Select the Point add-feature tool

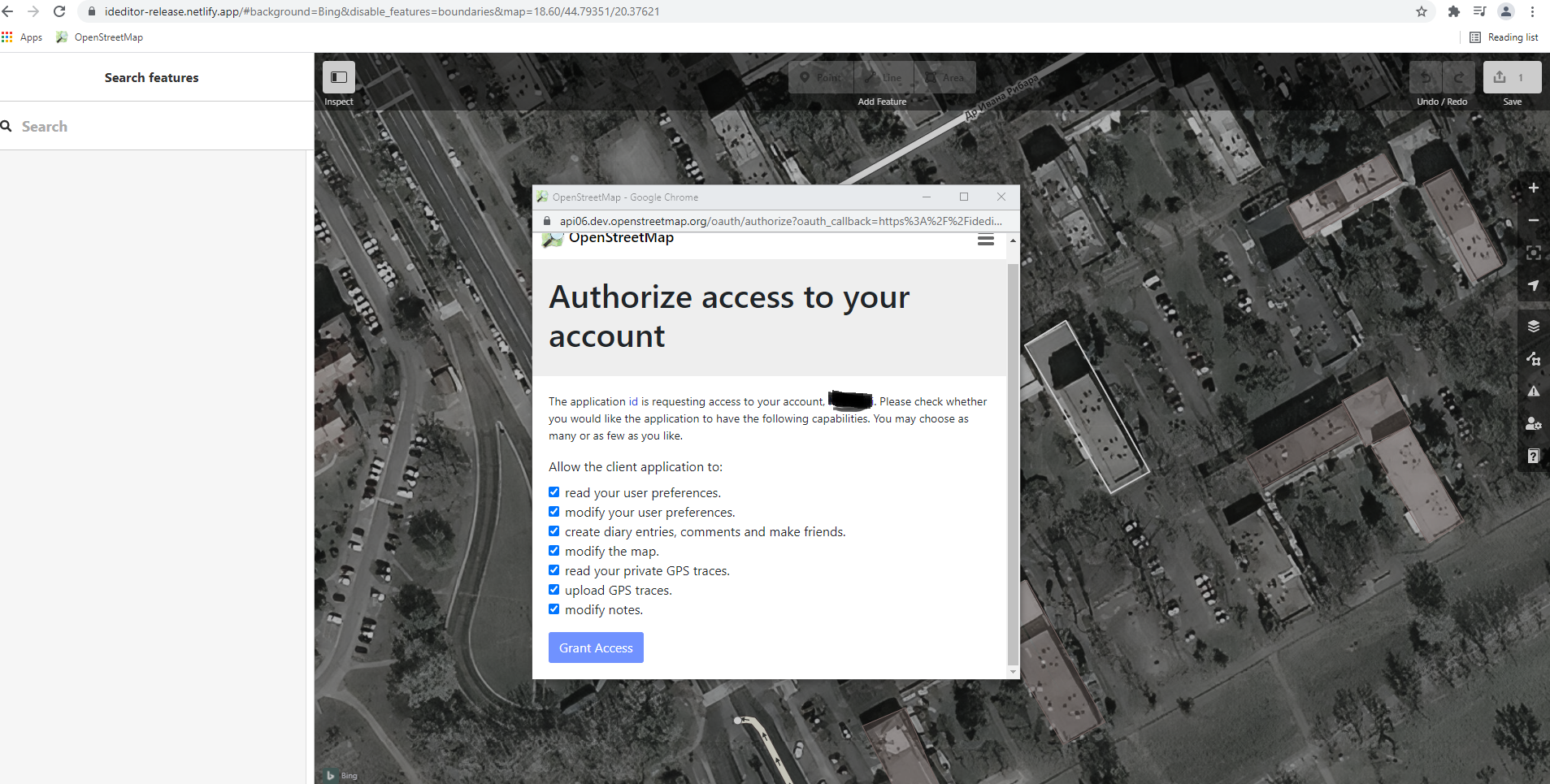[x=821, y=77]
